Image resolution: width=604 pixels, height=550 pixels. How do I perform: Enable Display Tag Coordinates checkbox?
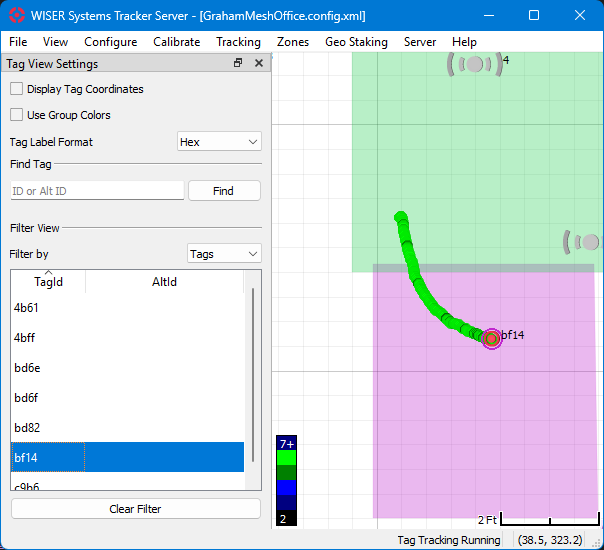[17, 89]
